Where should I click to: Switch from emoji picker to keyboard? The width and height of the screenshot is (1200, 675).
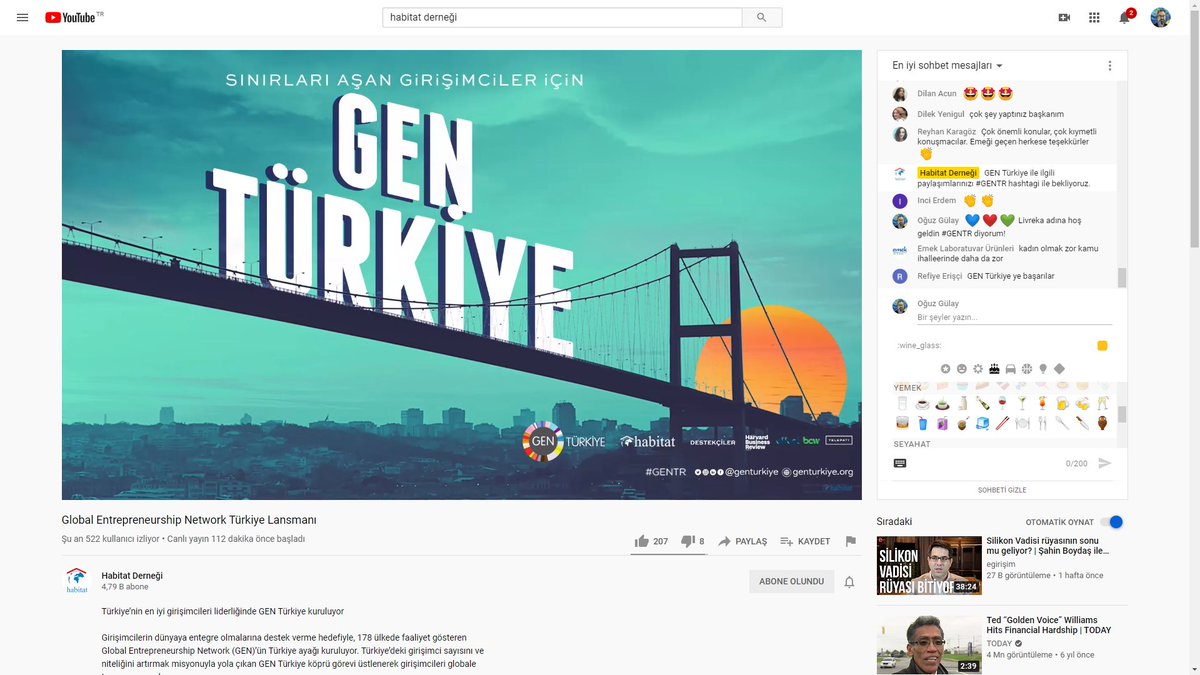click(x=900, y=463)
